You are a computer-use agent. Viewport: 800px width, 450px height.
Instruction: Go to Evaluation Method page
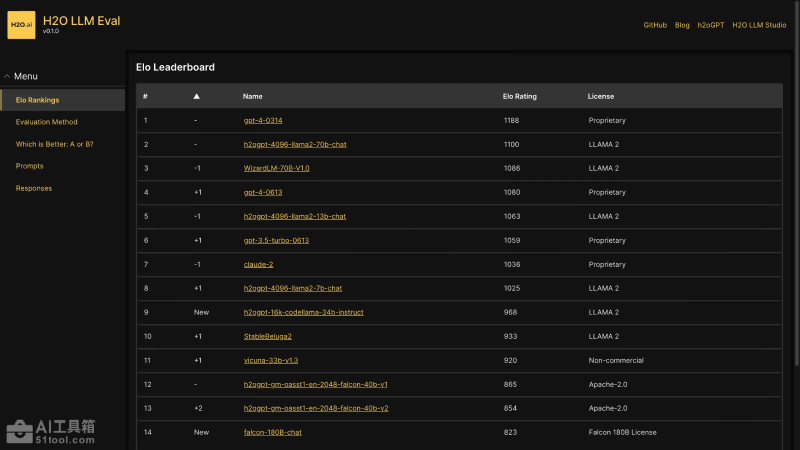coord(46,122)
